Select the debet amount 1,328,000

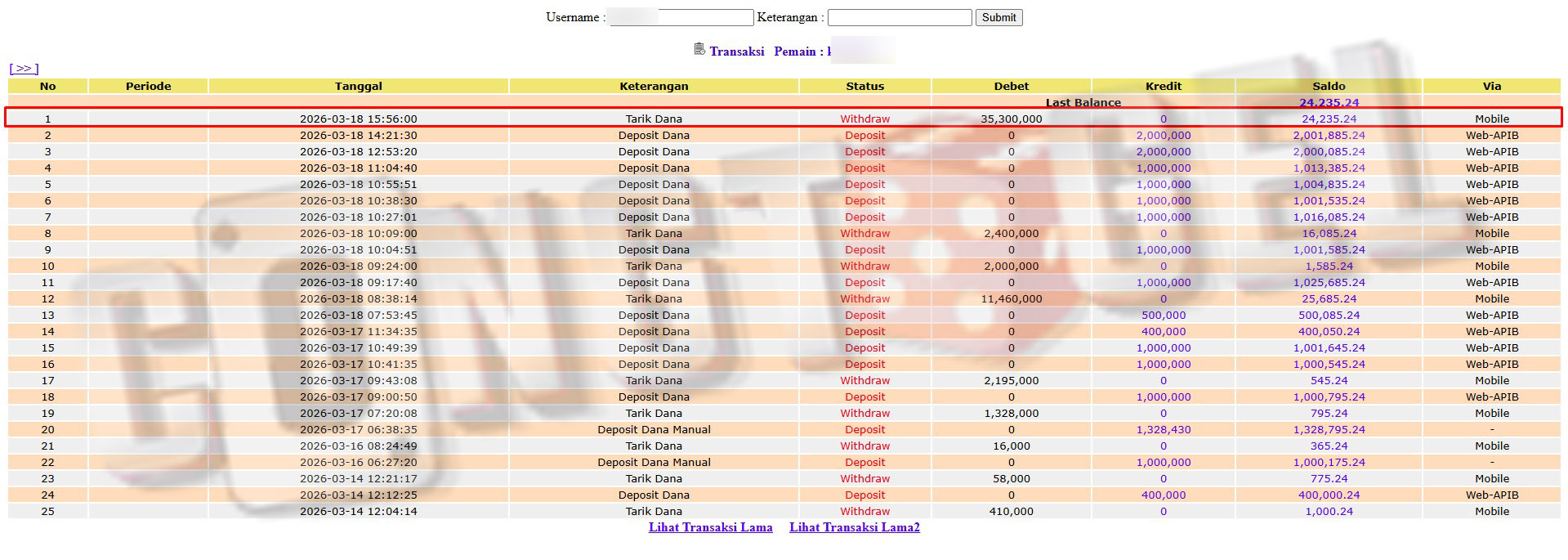tap(1012, 413)
